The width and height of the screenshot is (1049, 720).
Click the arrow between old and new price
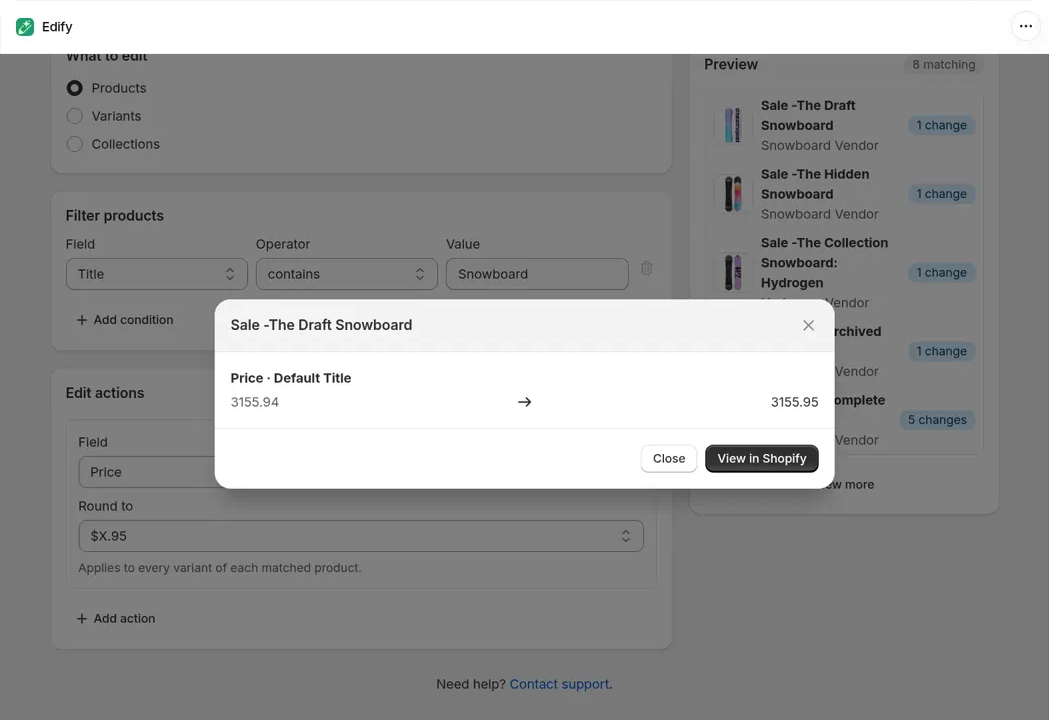click(524, 402)
